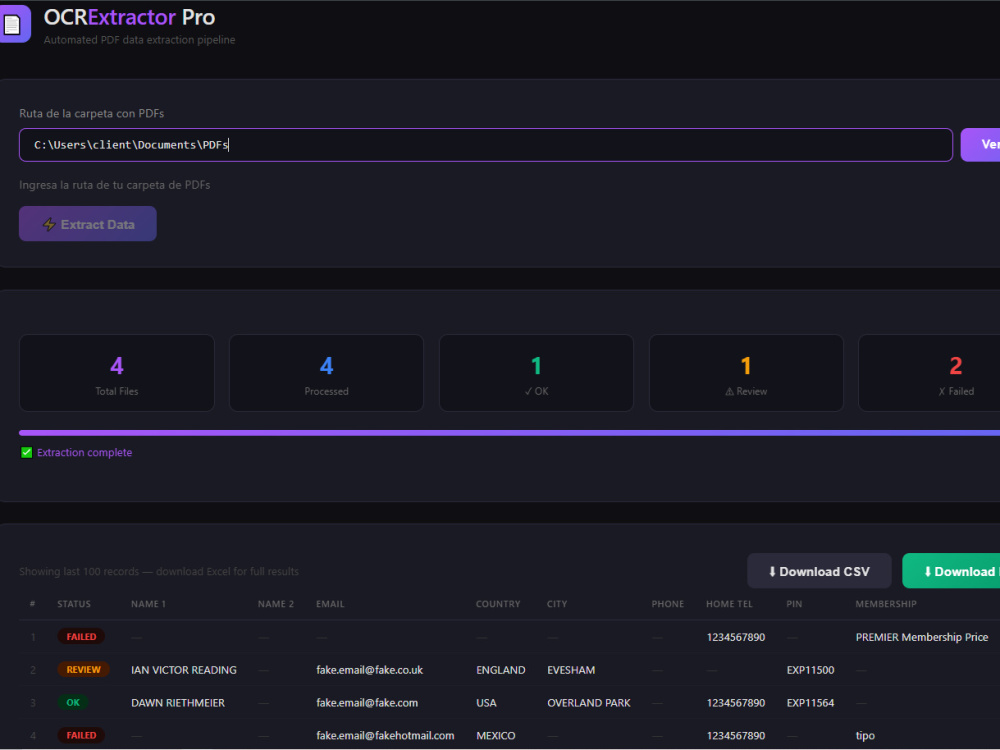Screen dimensions: 1000x750
Task: Click the Ruta de la carpeta con PDFs label
Action: pos(91,114)
